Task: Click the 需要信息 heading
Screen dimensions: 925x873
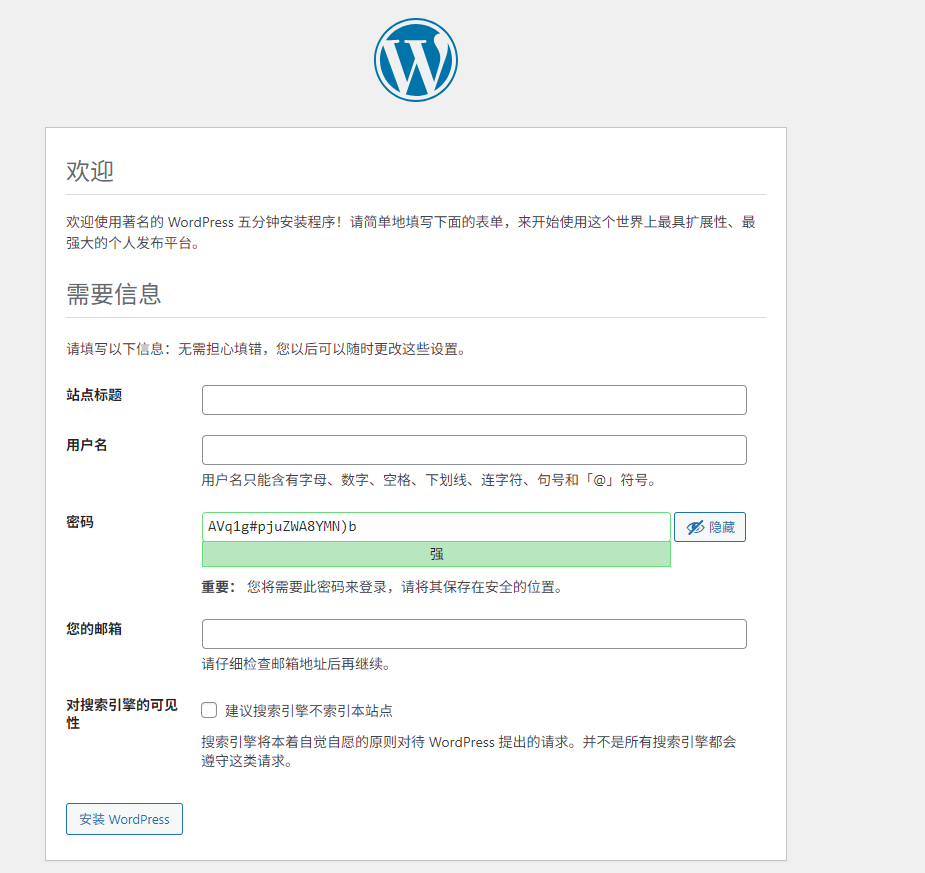Action: [x=113, y=294]
